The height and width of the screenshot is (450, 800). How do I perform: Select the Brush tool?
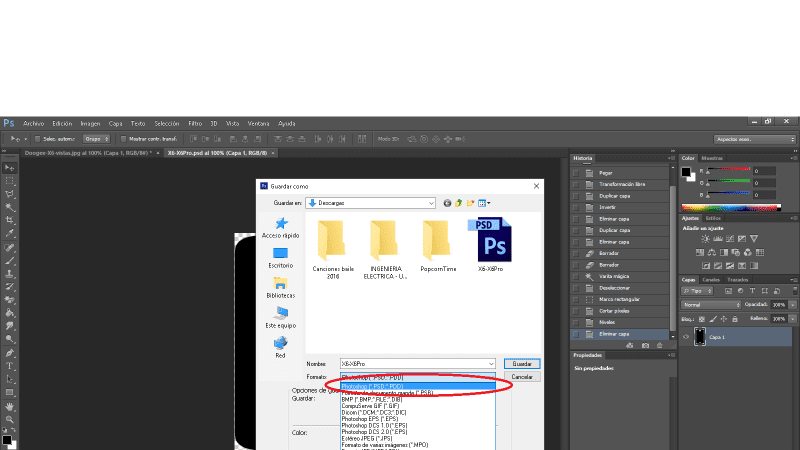click(10, 261)
